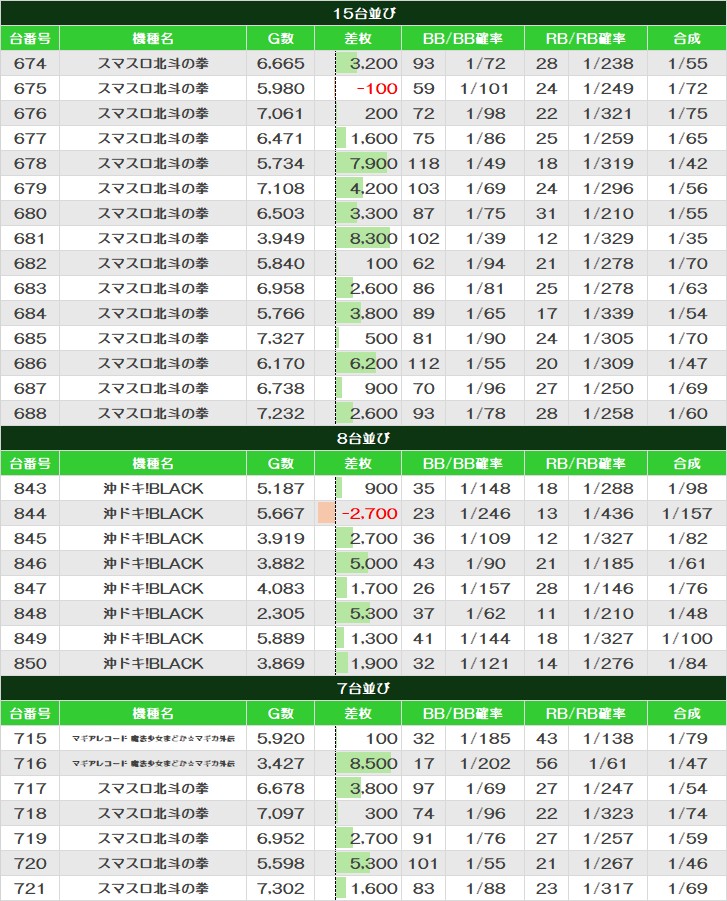Screen dimensions: 727x901
Task: Click the 8,500 difference value in row 716
Action: pos(374,764)
